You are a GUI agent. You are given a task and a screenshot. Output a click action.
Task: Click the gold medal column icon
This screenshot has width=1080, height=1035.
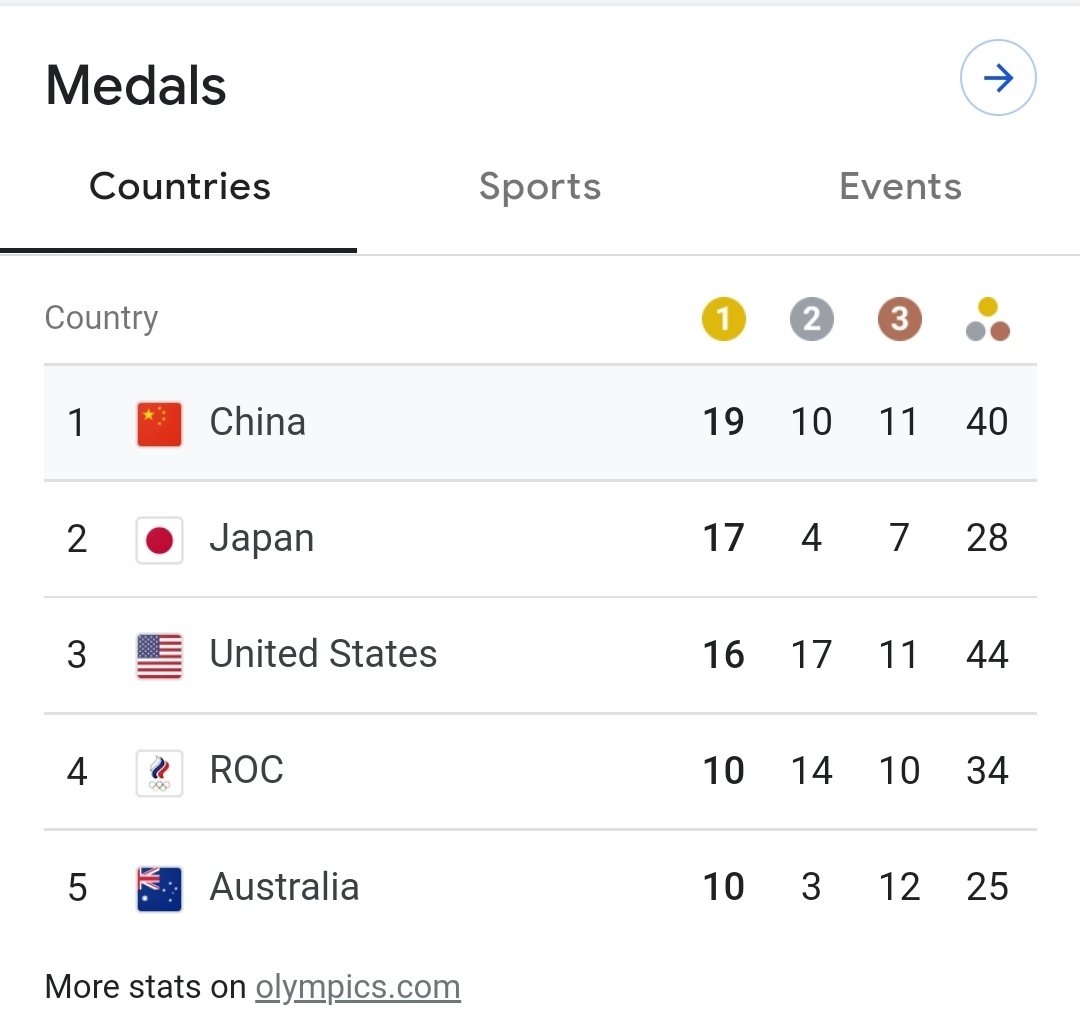(x=723, y=320)
